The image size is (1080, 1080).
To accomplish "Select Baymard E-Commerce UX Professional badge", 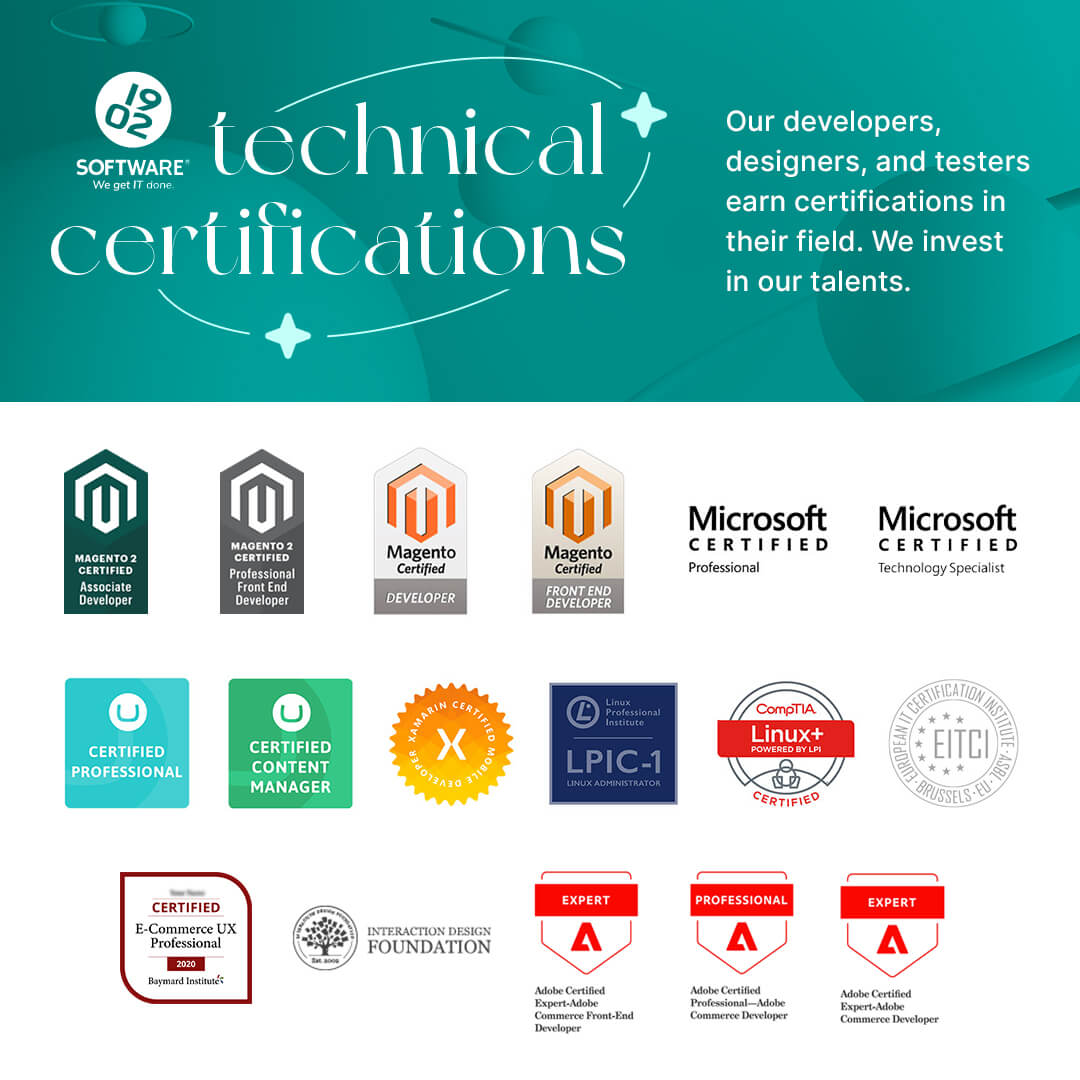I will pos(186,937).
